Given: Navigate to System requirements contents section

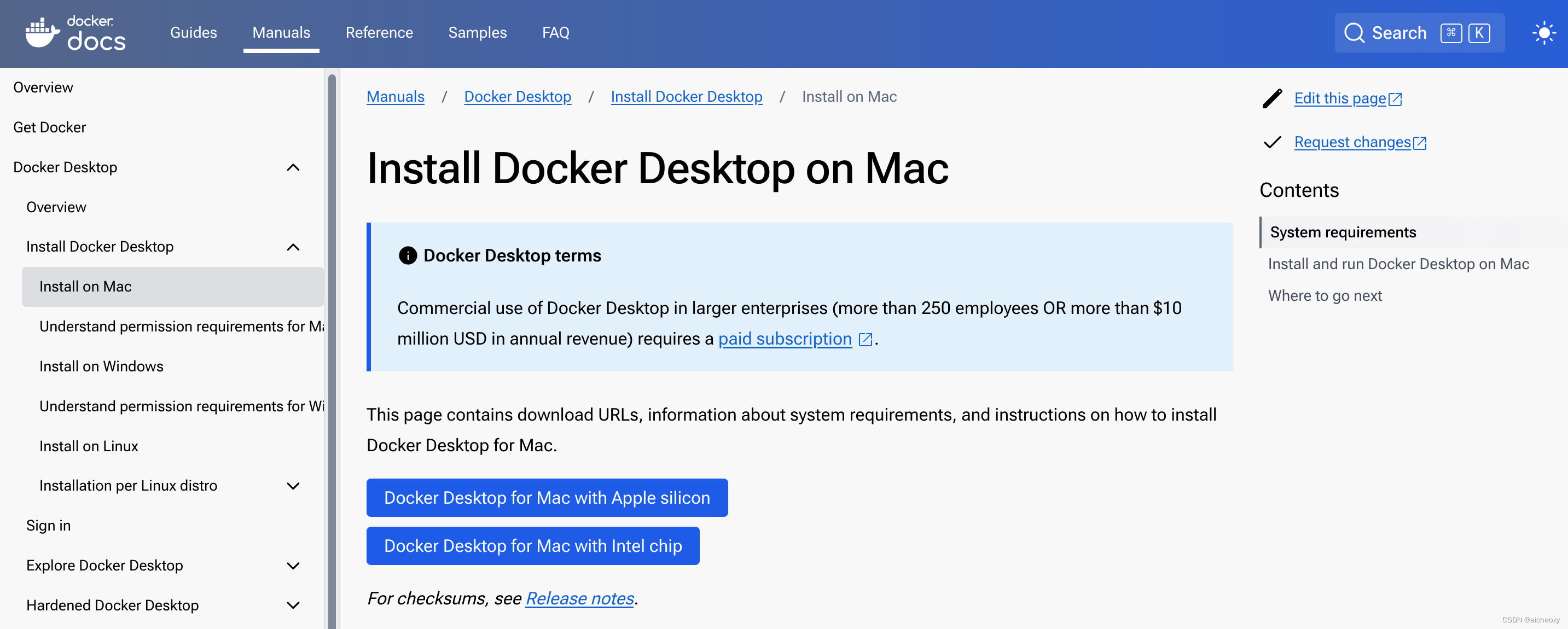Looking at the screenshot, I should click(1343, 231).
